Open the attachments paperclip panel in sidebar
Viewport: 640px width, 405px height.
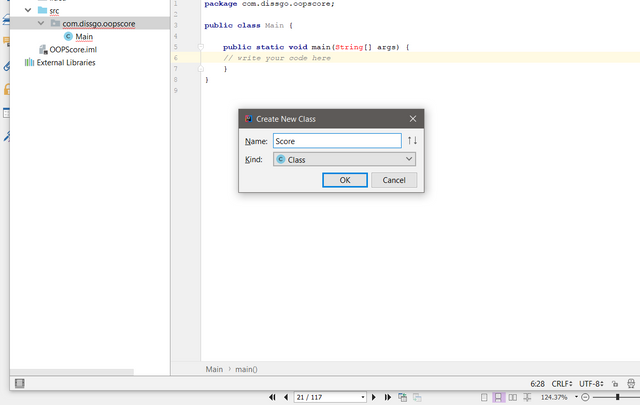tap(7, 66)
